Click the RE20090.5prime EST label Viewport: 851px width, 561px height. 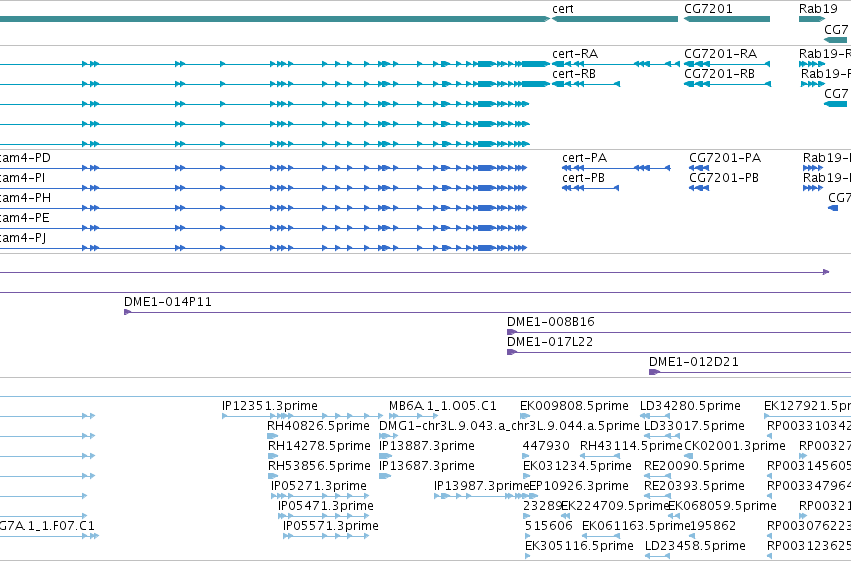tap(694, 466)
